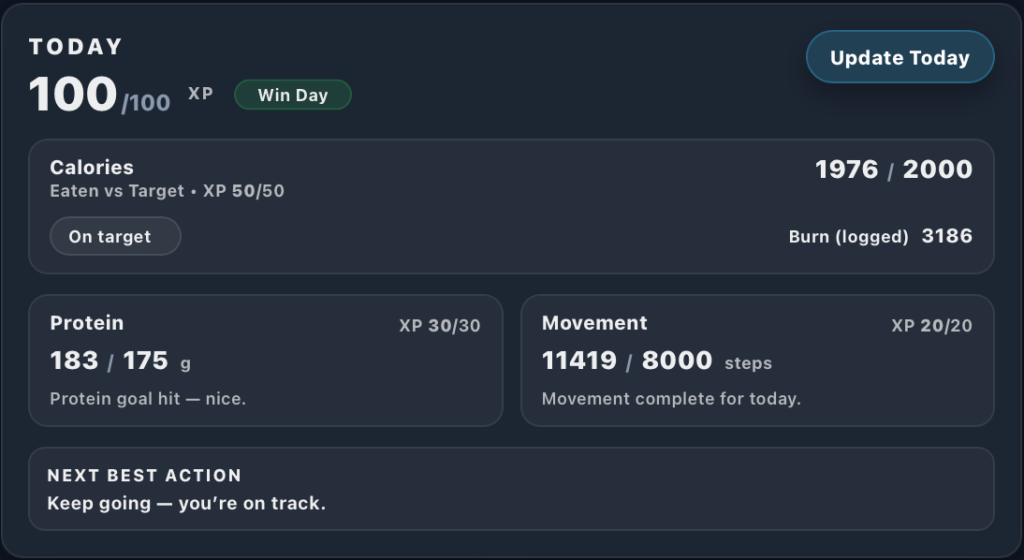
Task: Click the Update Today button
Action: point(900,58)
